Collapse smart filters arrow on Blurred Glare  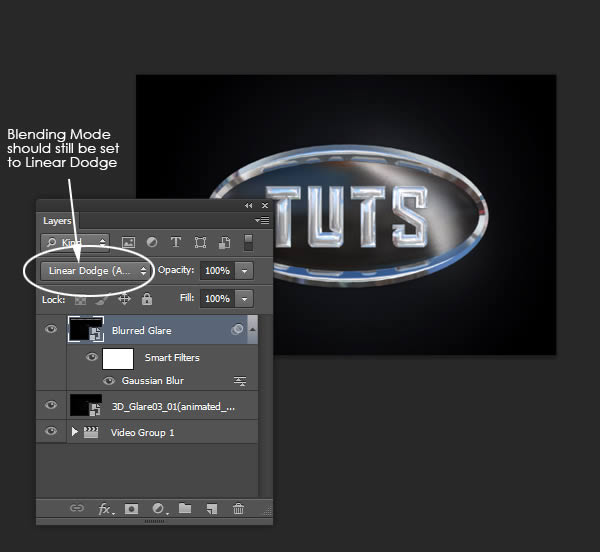(x=253, y=329)
